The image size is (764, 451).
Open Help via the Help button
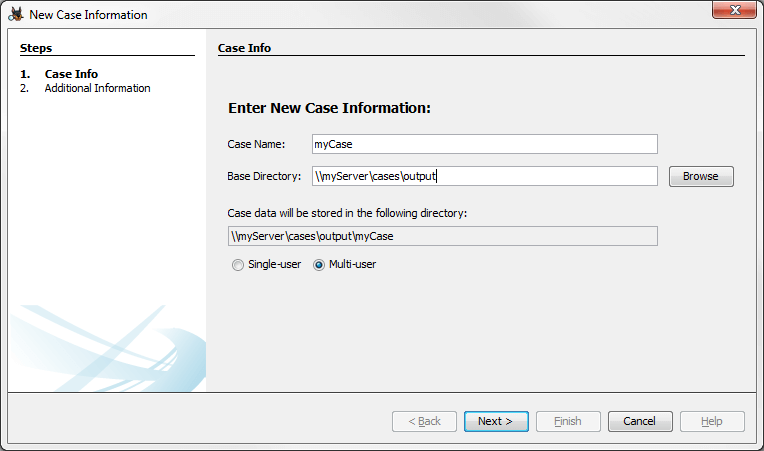coord(711,421)
